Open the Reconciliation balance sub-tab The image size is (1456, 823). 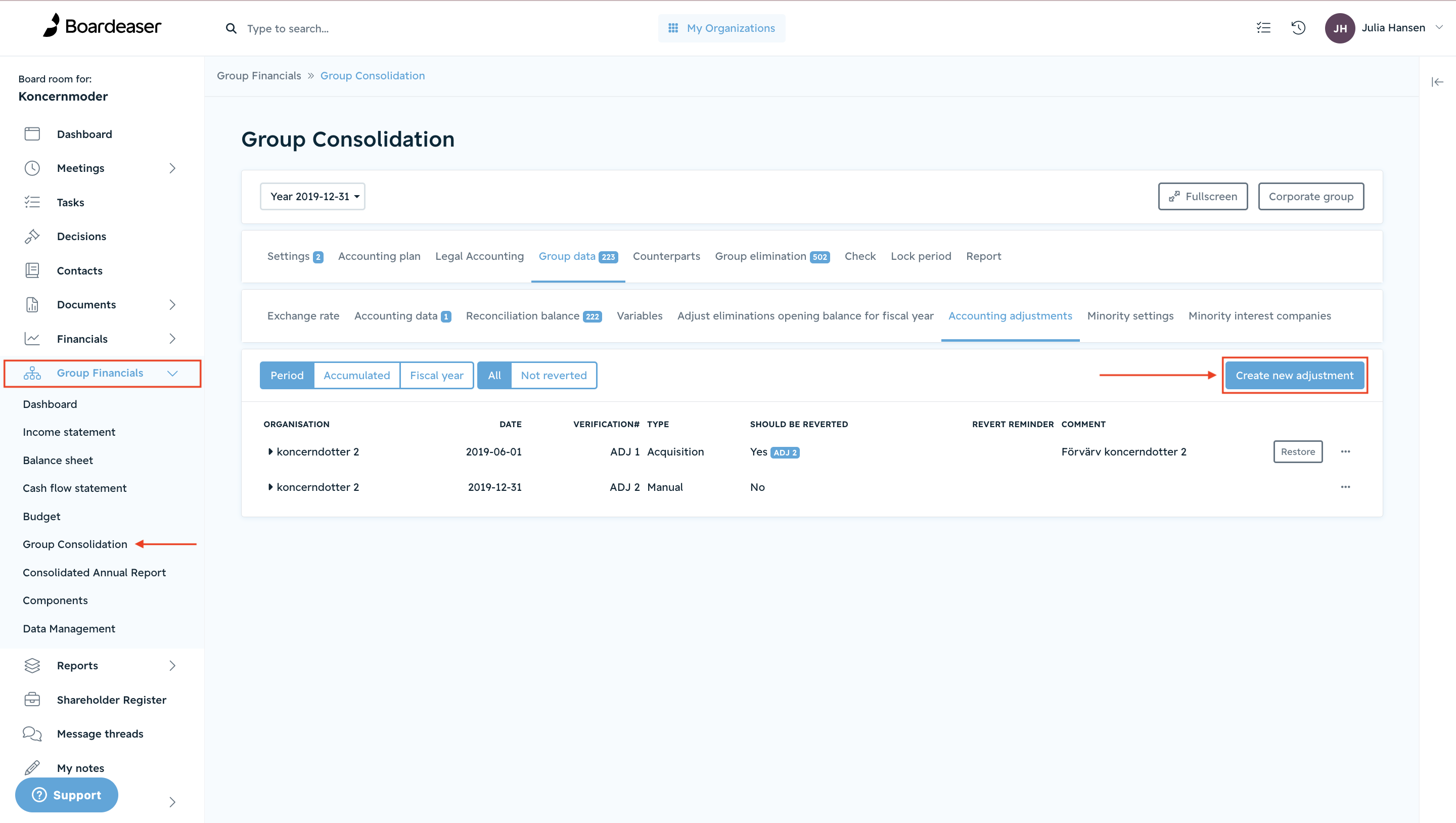[533, 316]
